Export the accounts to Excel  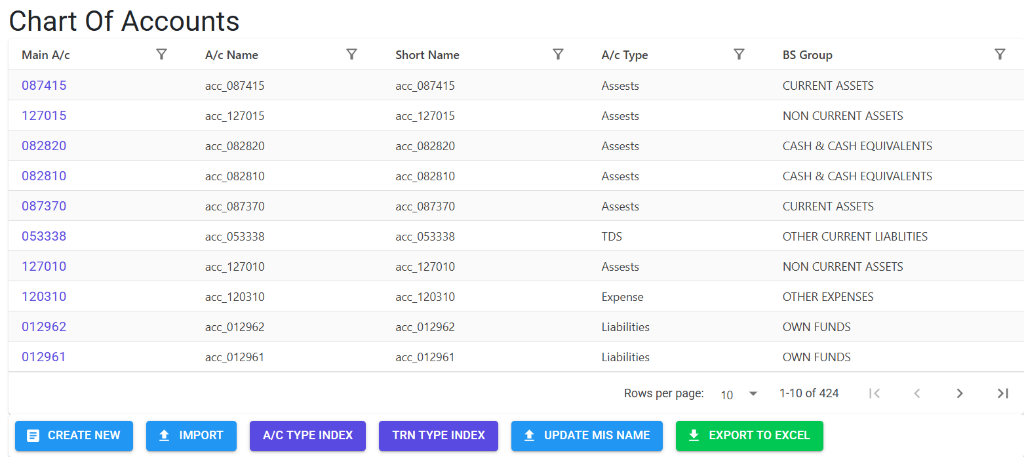(750, 435)
